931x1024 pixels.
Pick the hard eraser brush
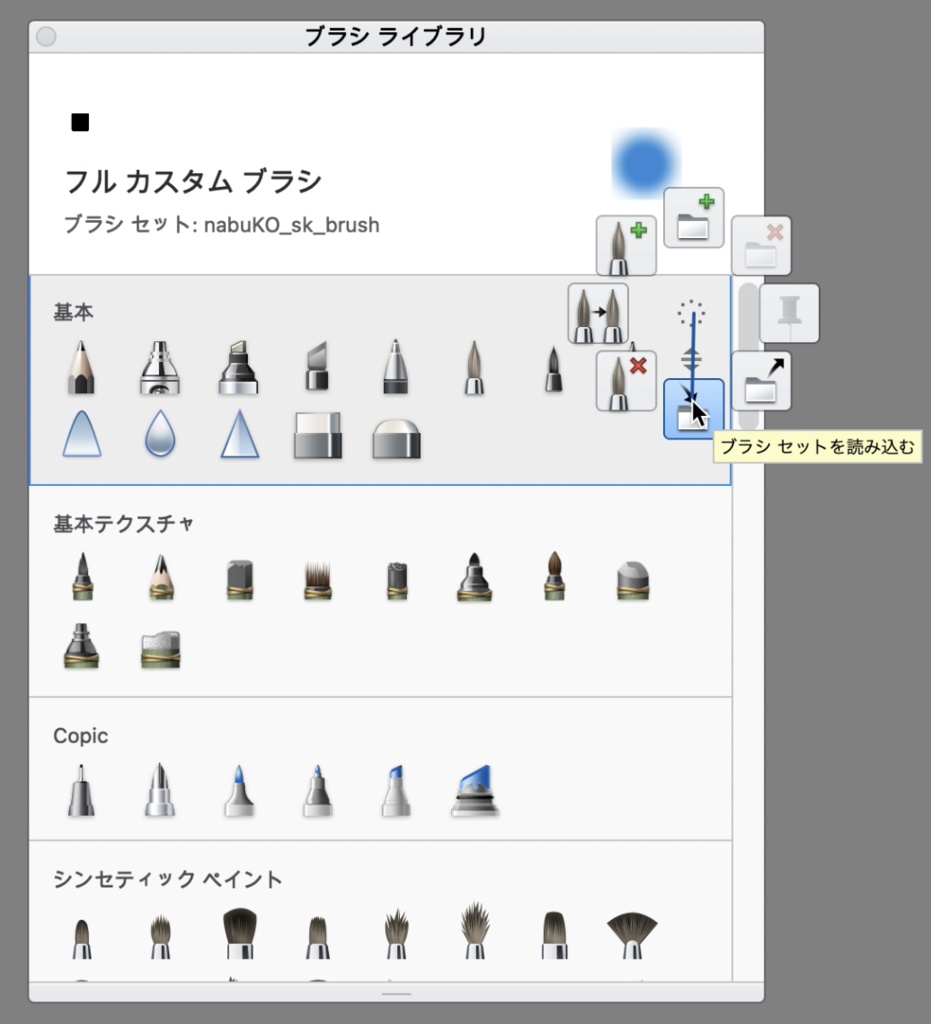316,437
